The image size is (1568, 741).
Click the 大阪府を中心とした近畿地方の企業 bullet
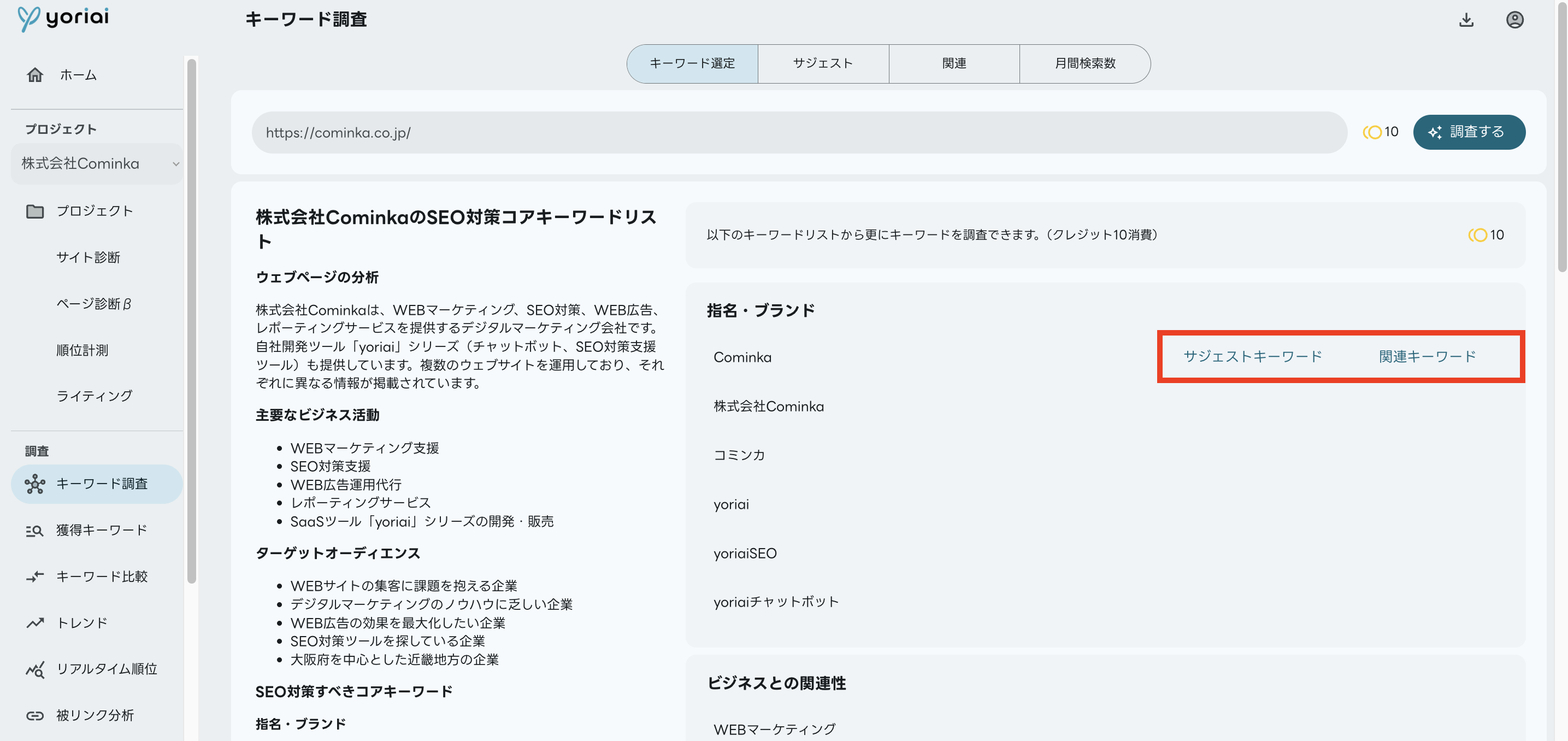click(x=394, y=660)
